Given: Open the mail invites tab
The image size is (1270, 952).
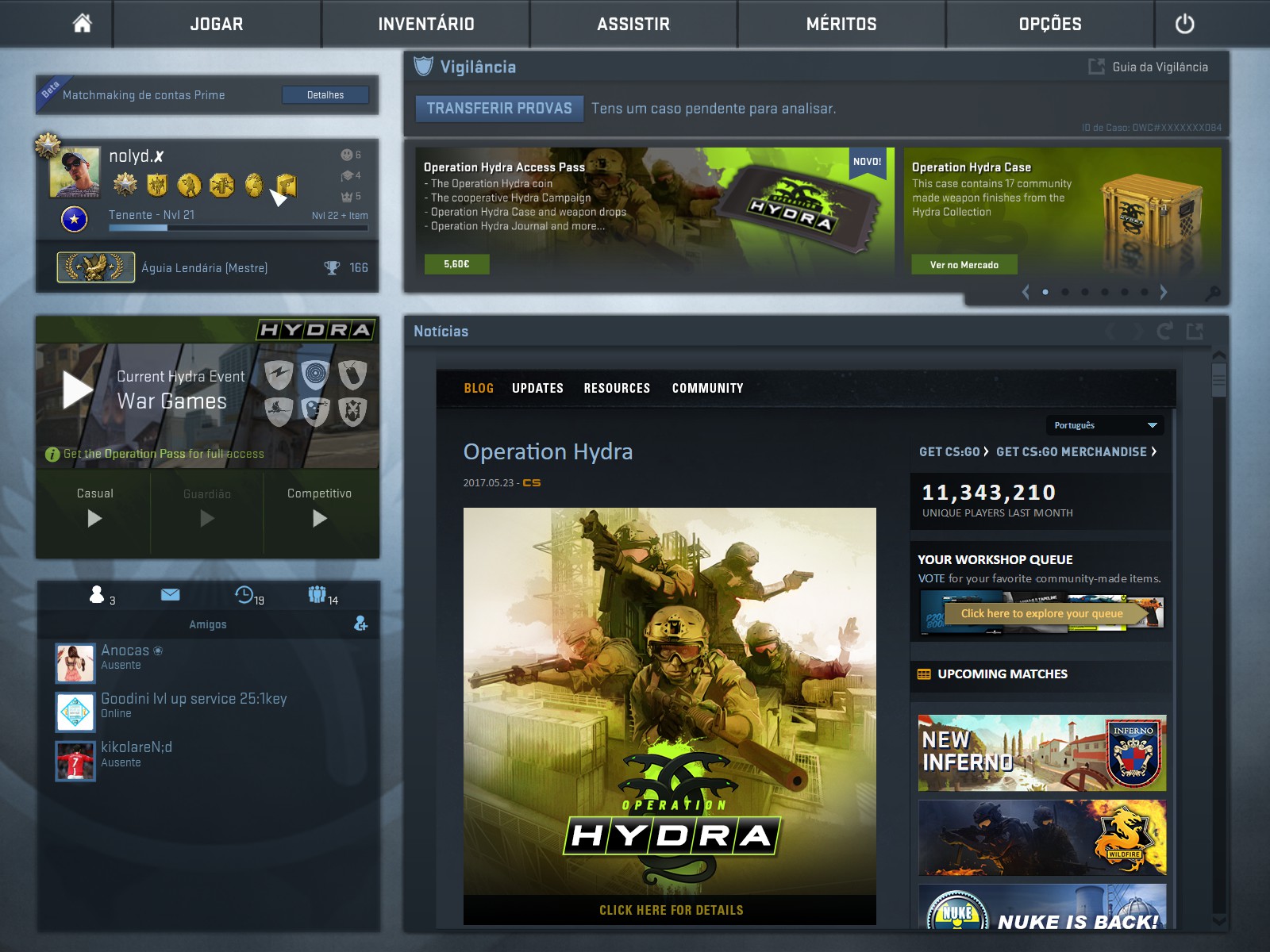Looking at the screenshot, I should click(170, 594).
